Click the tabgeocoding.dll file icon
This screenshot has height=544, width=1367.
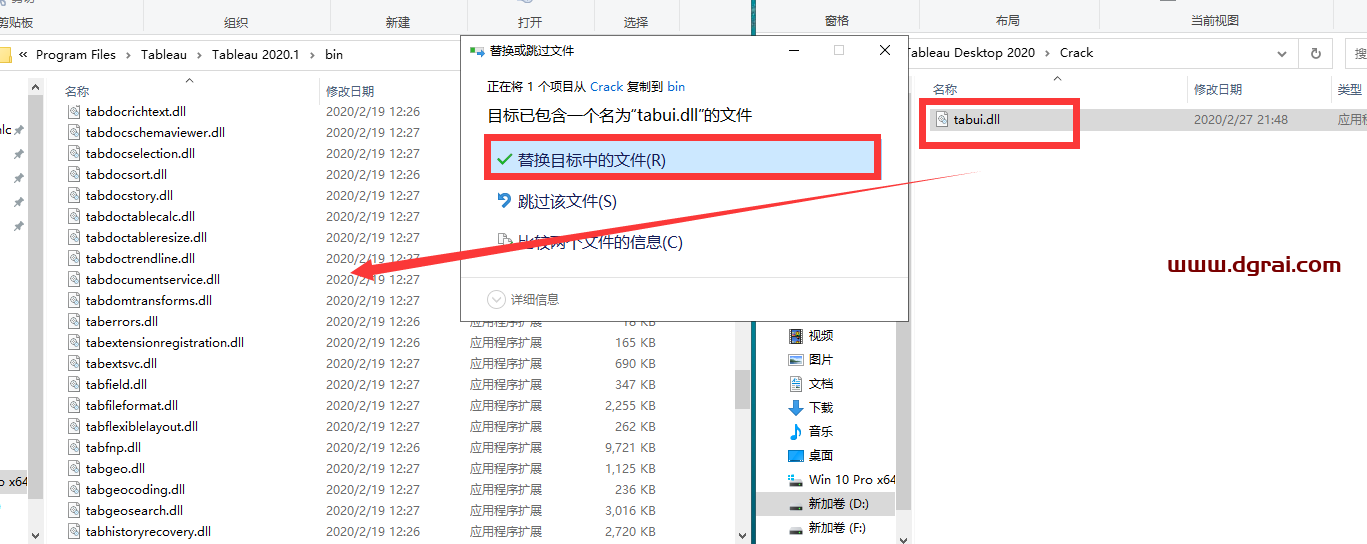point(74,490)
